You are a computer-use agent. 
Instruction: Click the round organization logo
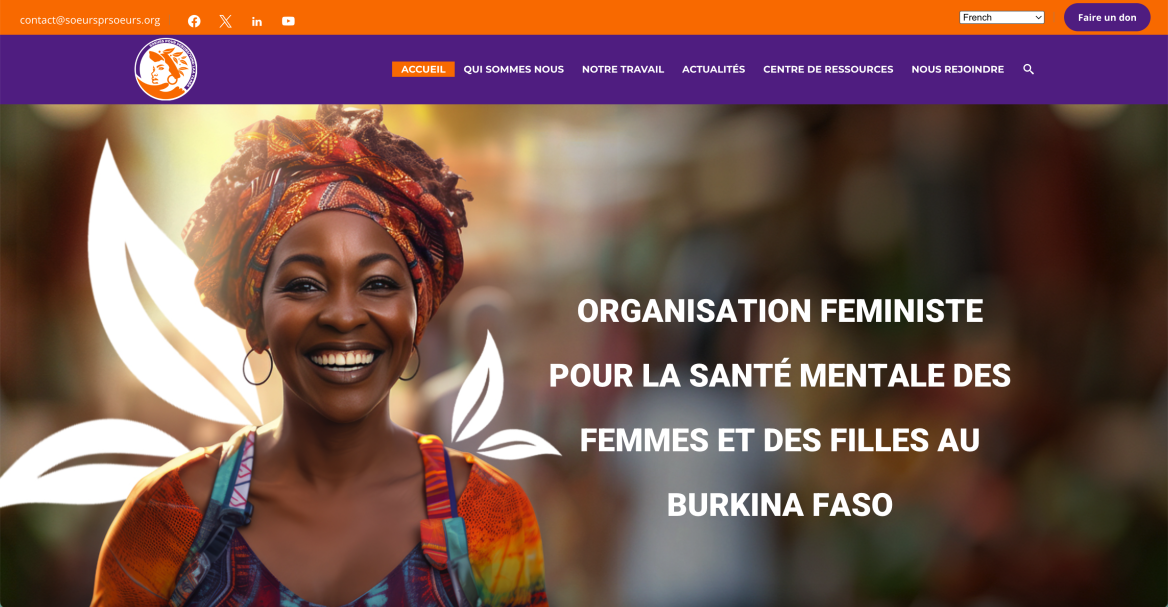(166, 69)
